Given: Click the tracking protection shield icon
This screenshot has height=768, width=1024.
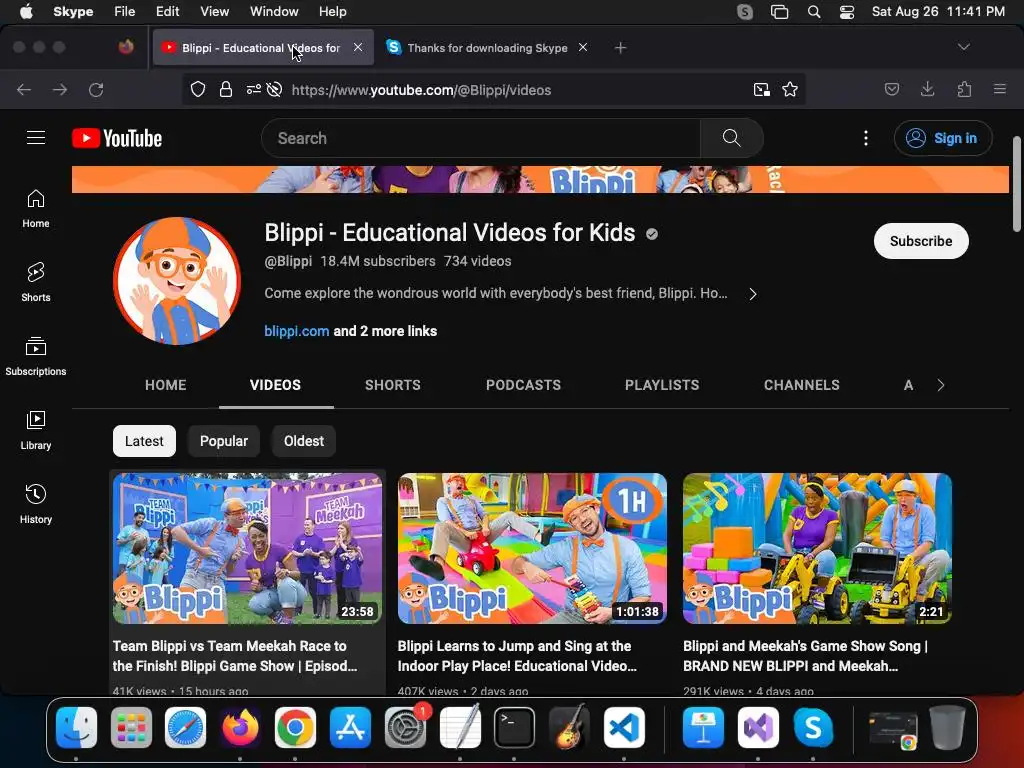Looking at the screenshot, I should point(198,89).
